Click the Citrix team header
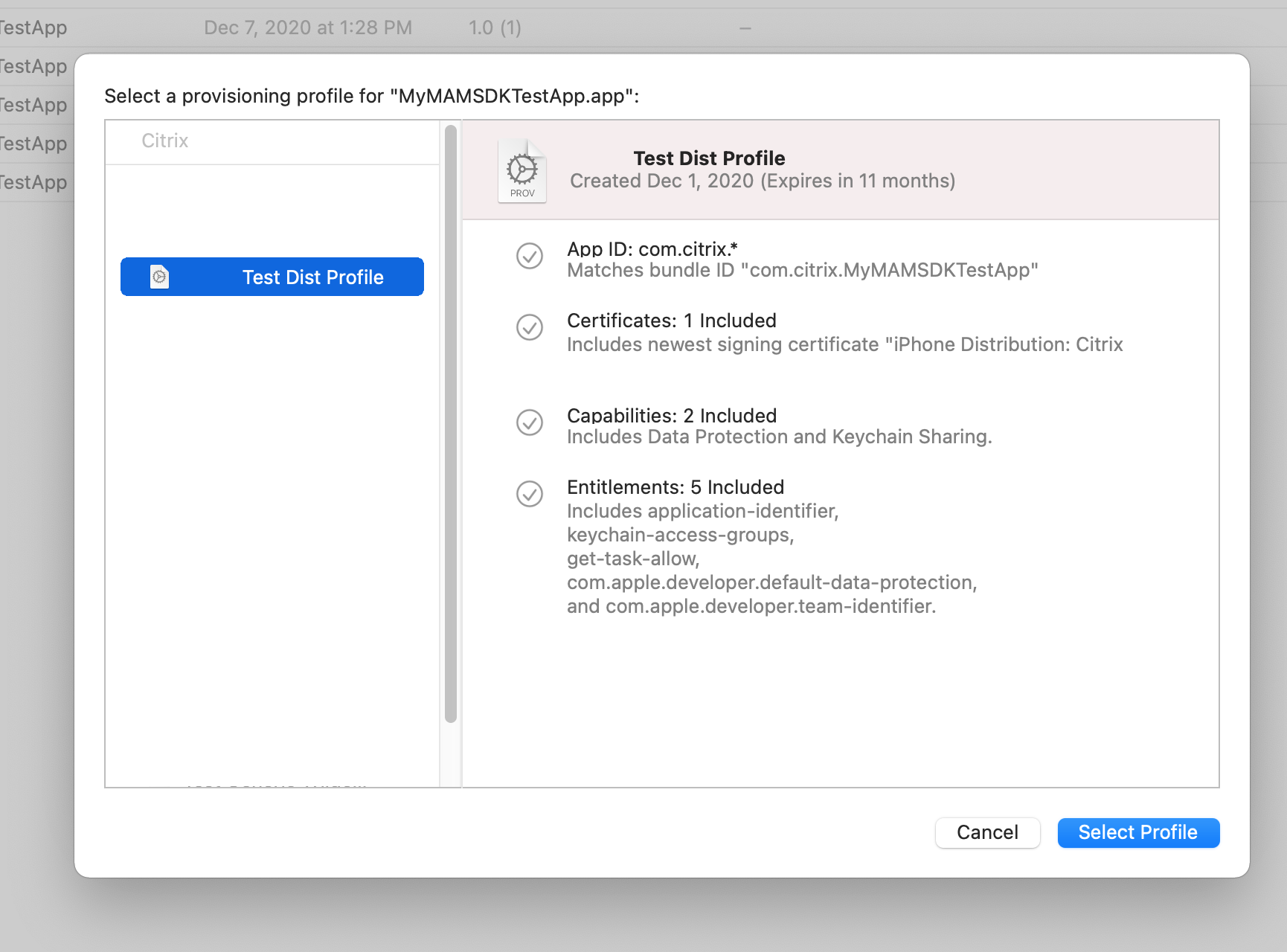The image size is (1287, 952). (x=165, y=141)
